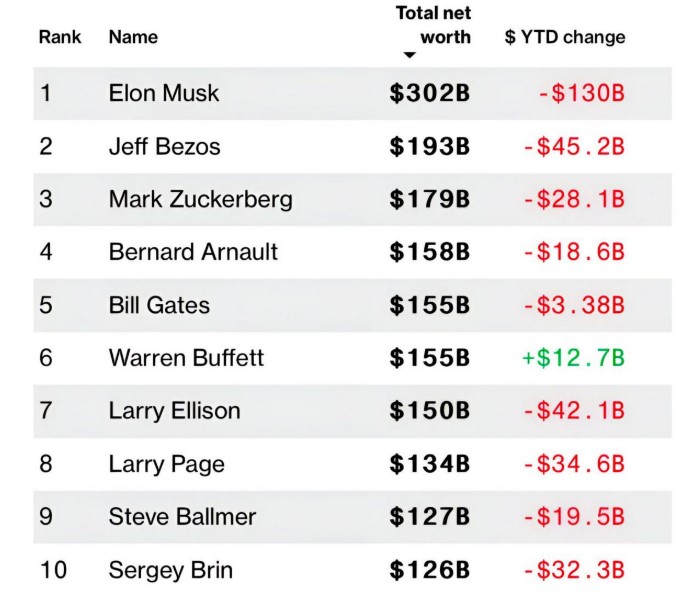
Task: Select the Total net worth column header
Action: tap(433, 25)
